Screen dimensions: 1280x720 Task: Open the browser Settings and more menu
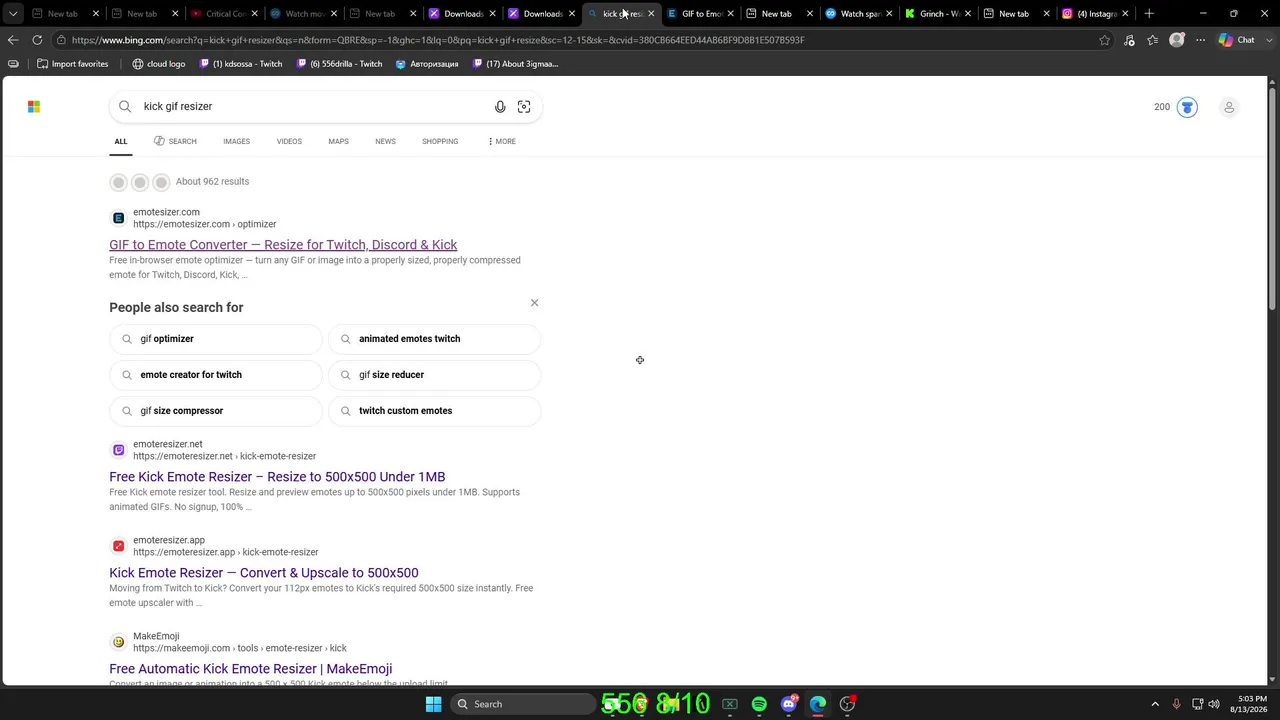click(1200, 40)
